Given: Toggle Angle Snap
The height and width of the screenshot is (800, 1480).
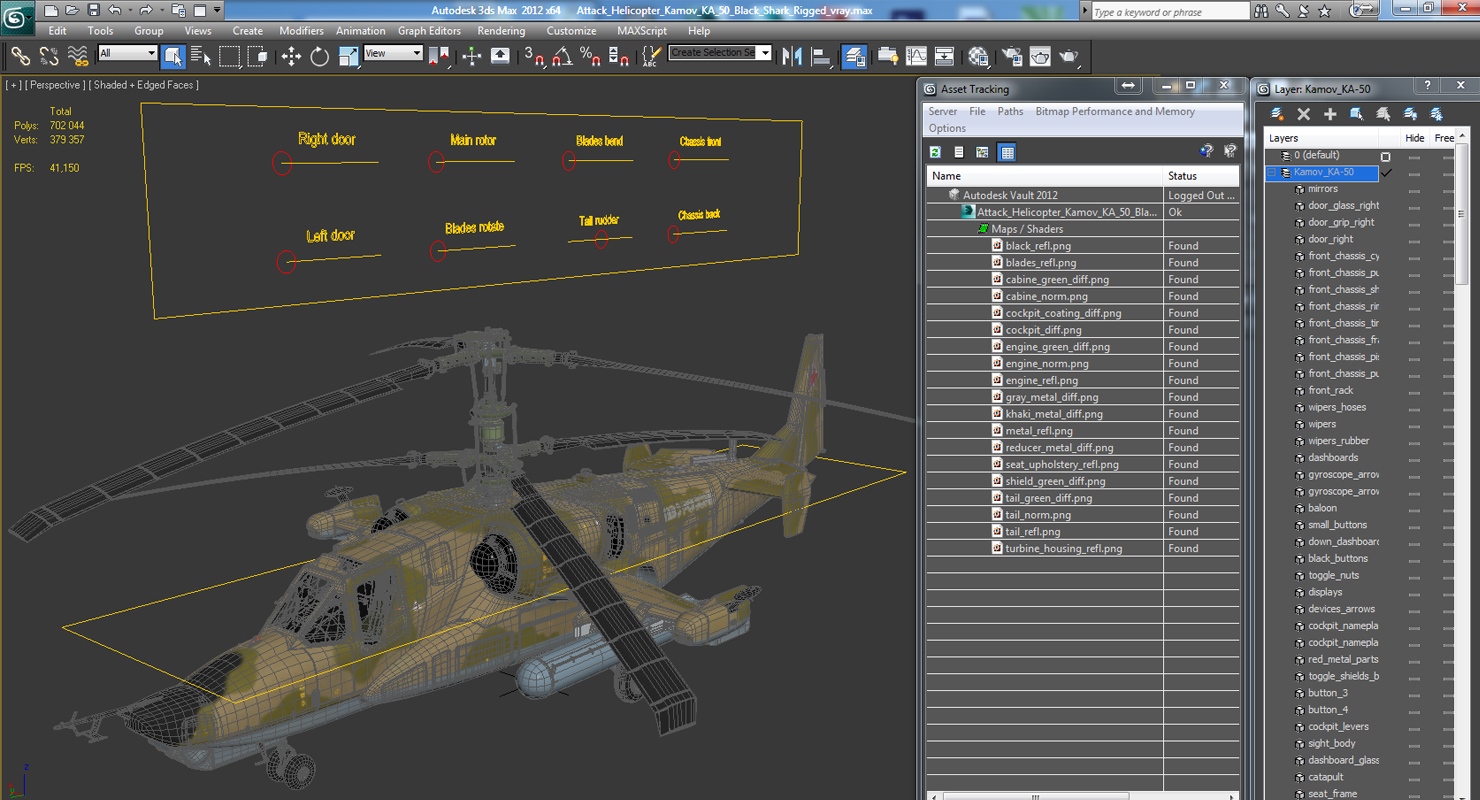Looking at the screenshot, I should click(563, 57).
